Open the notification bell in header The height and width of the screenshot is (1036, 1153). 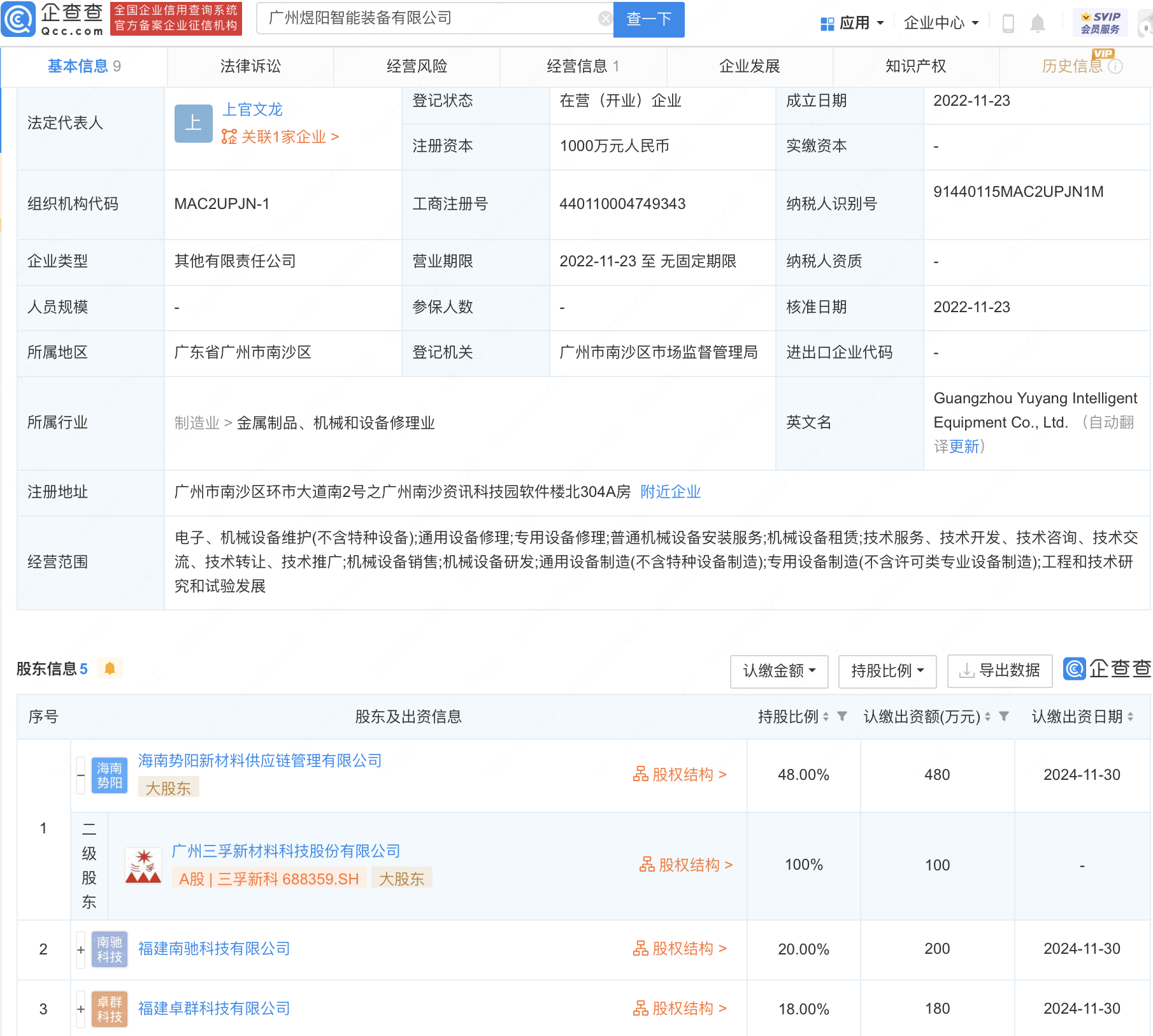(1038, 24)
